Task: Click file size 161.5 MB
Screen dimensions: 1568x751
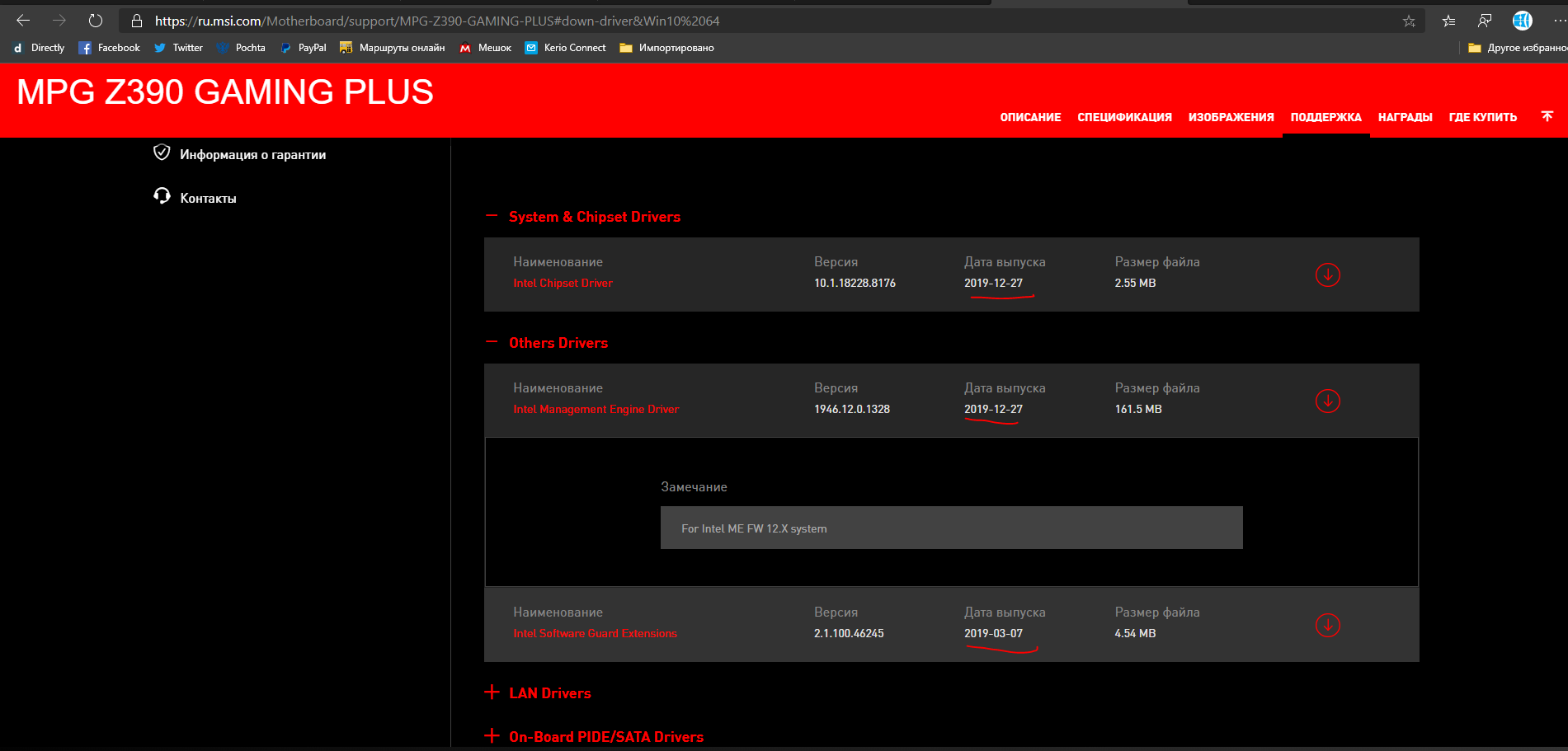Action: 1138,409
